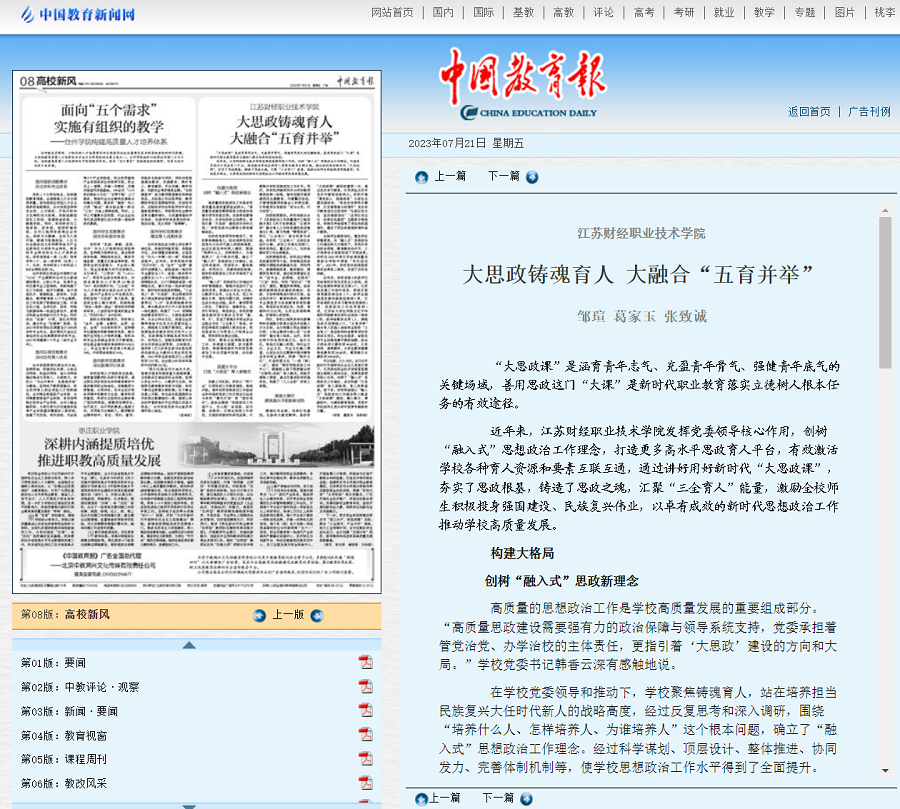Click the article headline 大思政铸魂育人 大融合“五育并举”
The image size is (900, 809).
coord(638,274)
